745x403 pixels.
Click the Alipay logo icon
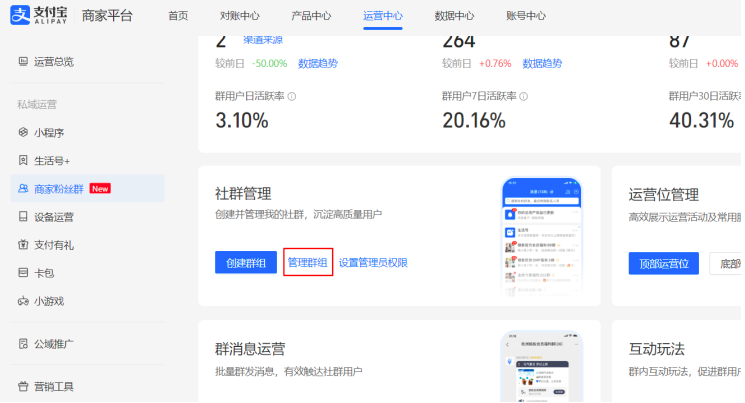(22, 16)
